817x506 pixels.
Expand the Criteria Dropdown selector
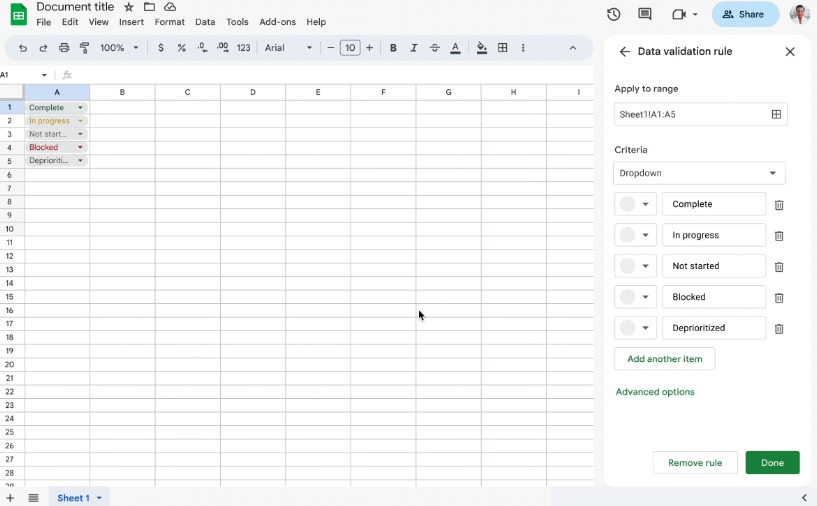pyautogui.click(x=699, y=173)
